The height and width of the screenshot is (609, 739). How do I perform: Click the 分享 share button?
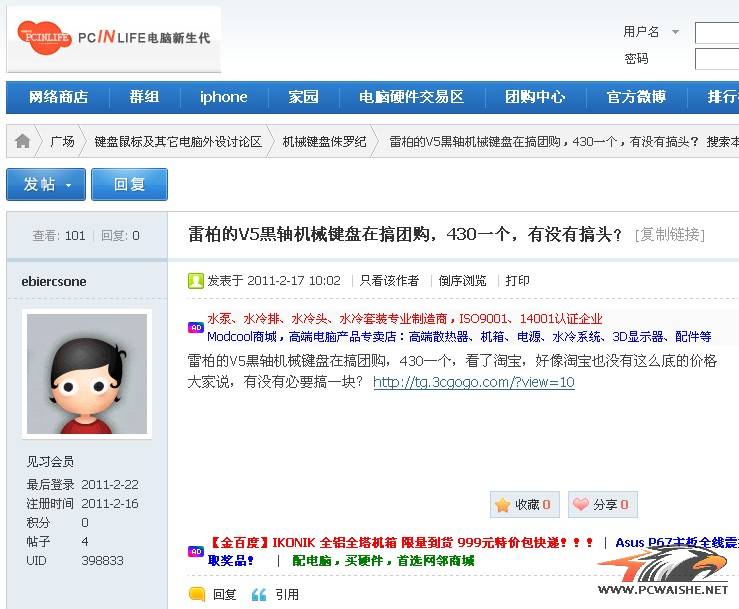click(603, 504)
